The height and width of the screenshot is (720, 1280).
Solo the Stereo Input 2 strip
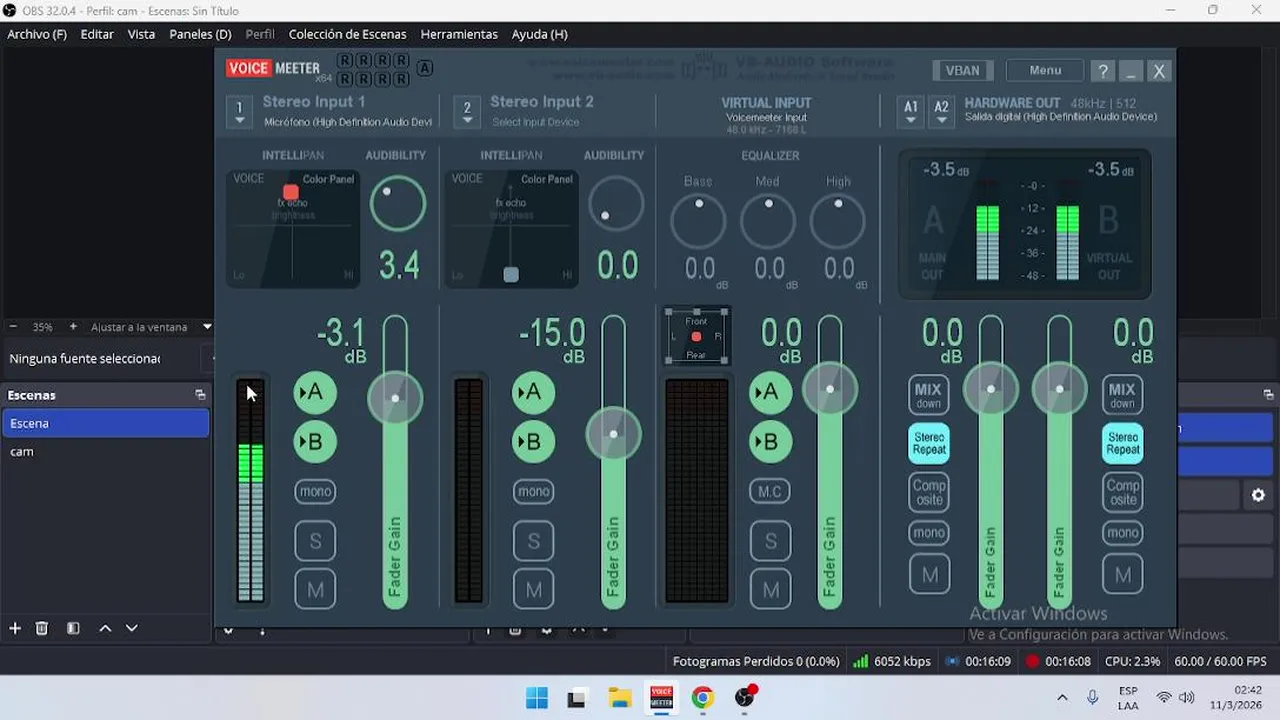[x=533, y=541]
